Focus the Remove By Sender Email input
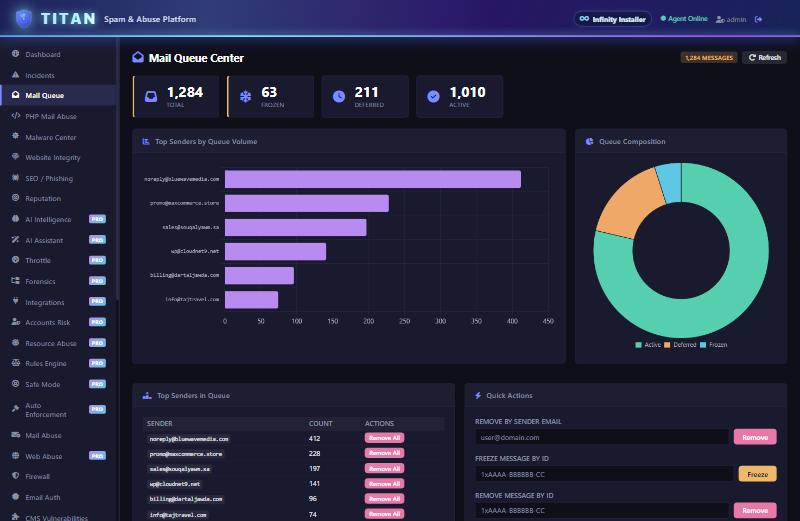 [x=602, y=437]
